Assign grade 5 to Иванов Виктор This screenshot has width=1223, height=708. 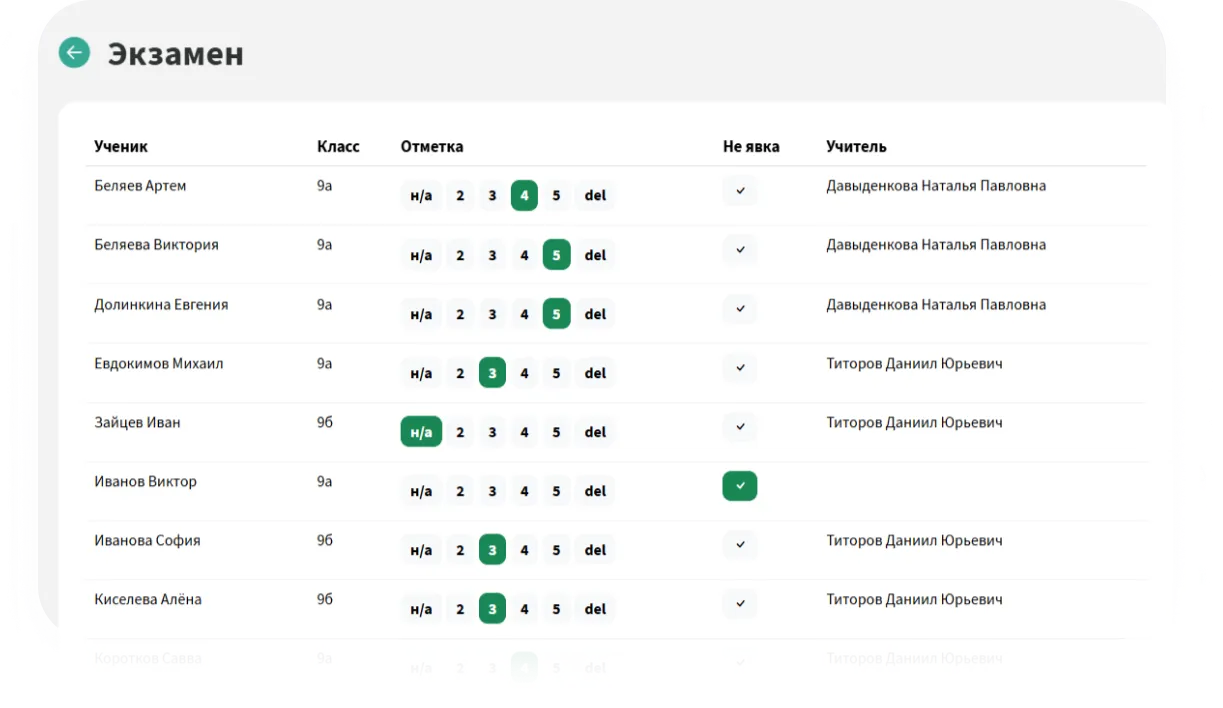coord(556,492)
